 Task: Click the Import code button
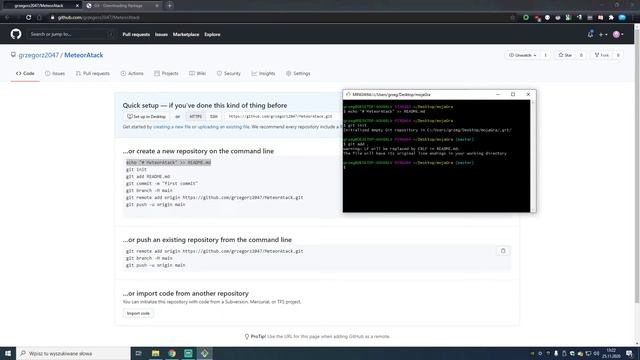pyautogui.click(x=138, y=313)
